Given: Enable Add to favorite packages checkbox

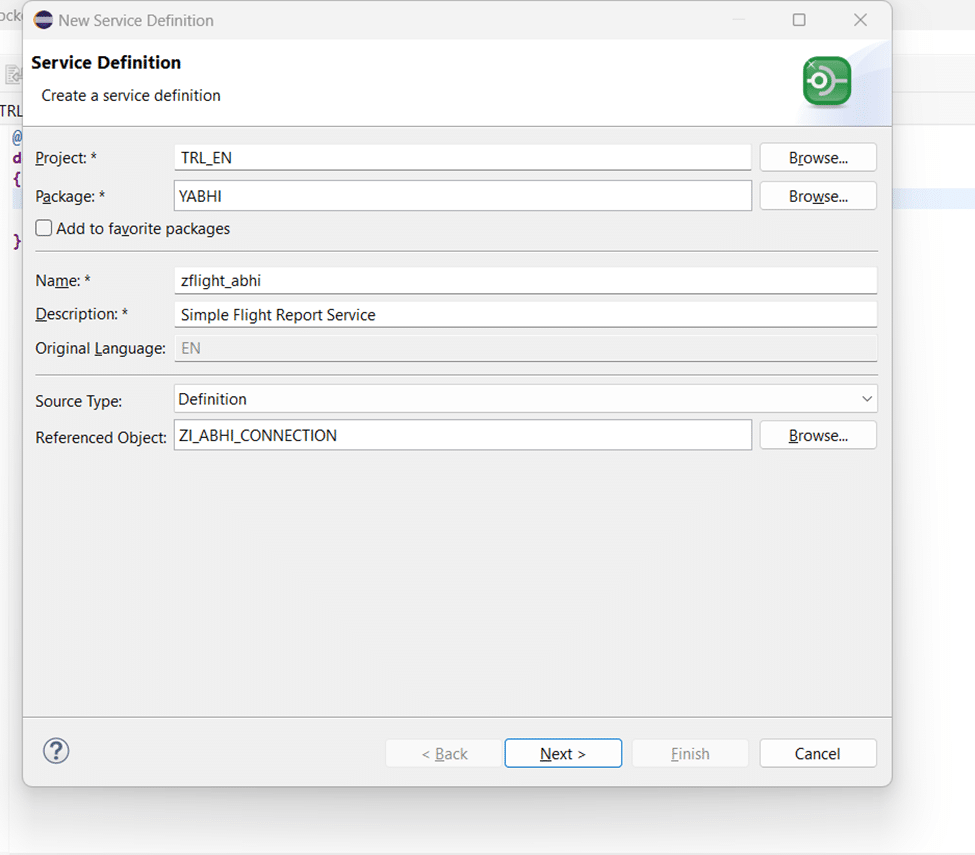Looking at the screenshot, I should 44,228.
